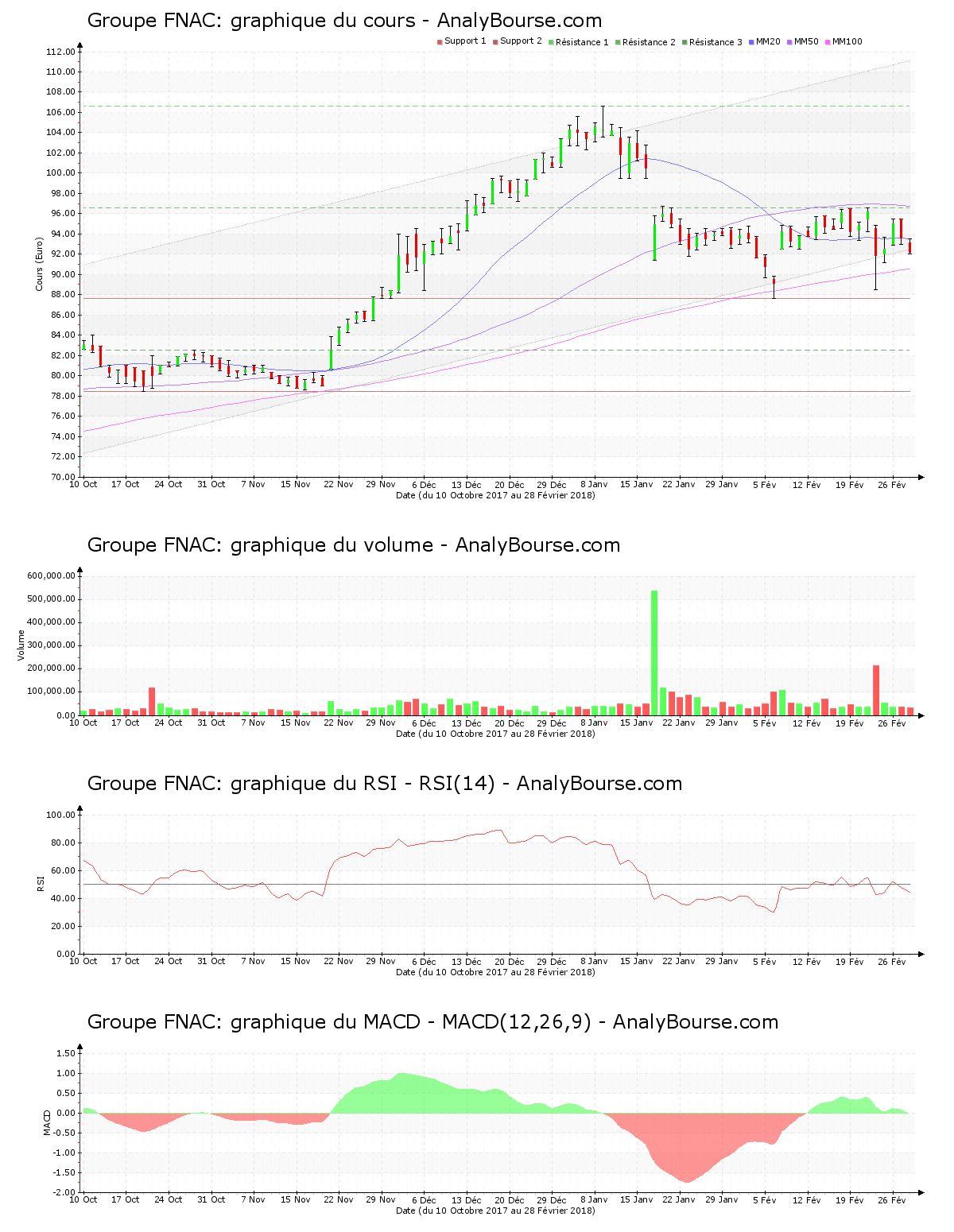Image resolution: width=954 pixels, height=1232 pixels.
Task: Click the 600,000.00 volume axis tick
Action: click(52, 576)
